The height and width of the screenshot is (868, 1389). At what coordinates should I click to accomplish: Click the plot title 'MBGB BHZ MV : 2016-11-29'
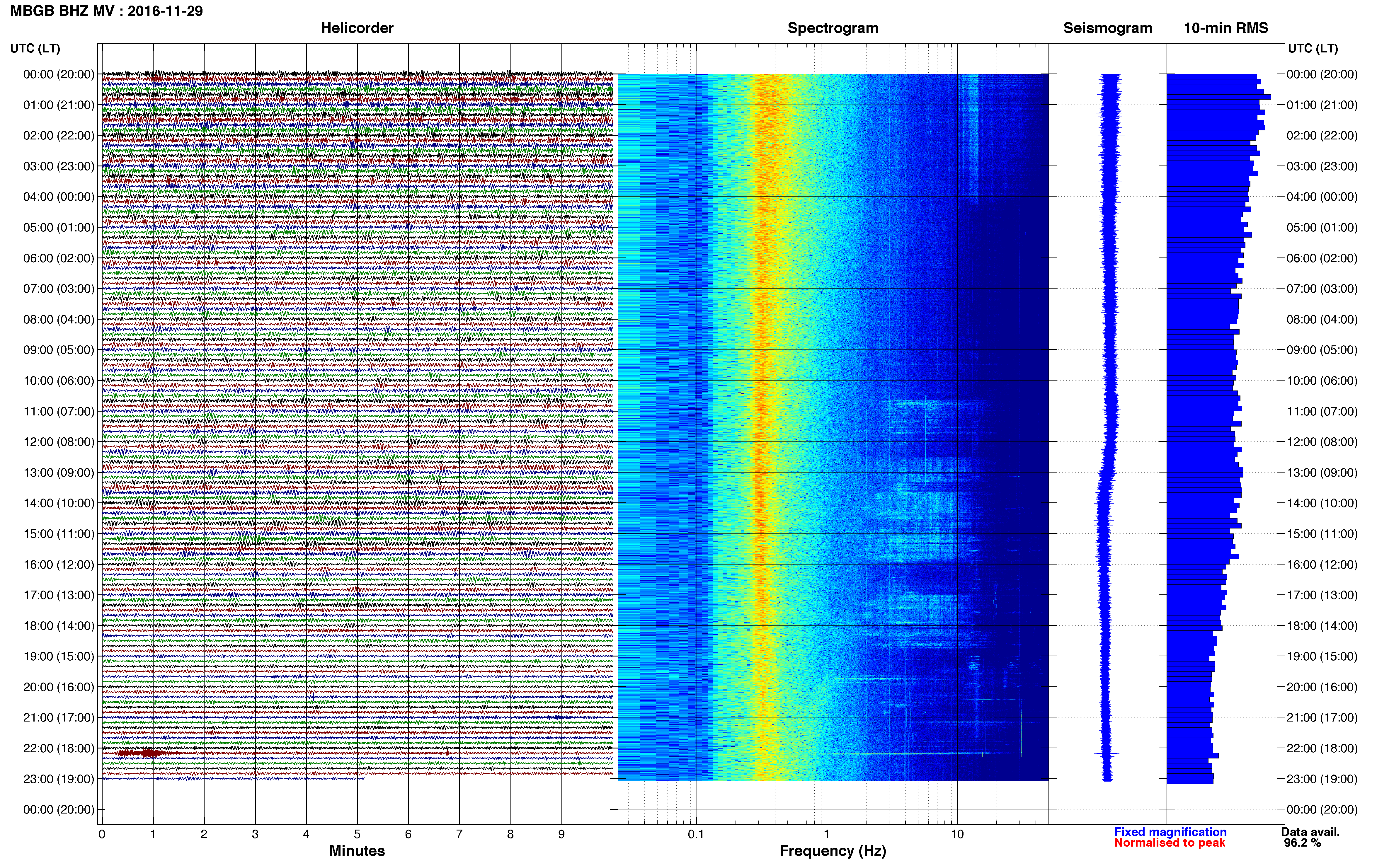click(106, 11)
